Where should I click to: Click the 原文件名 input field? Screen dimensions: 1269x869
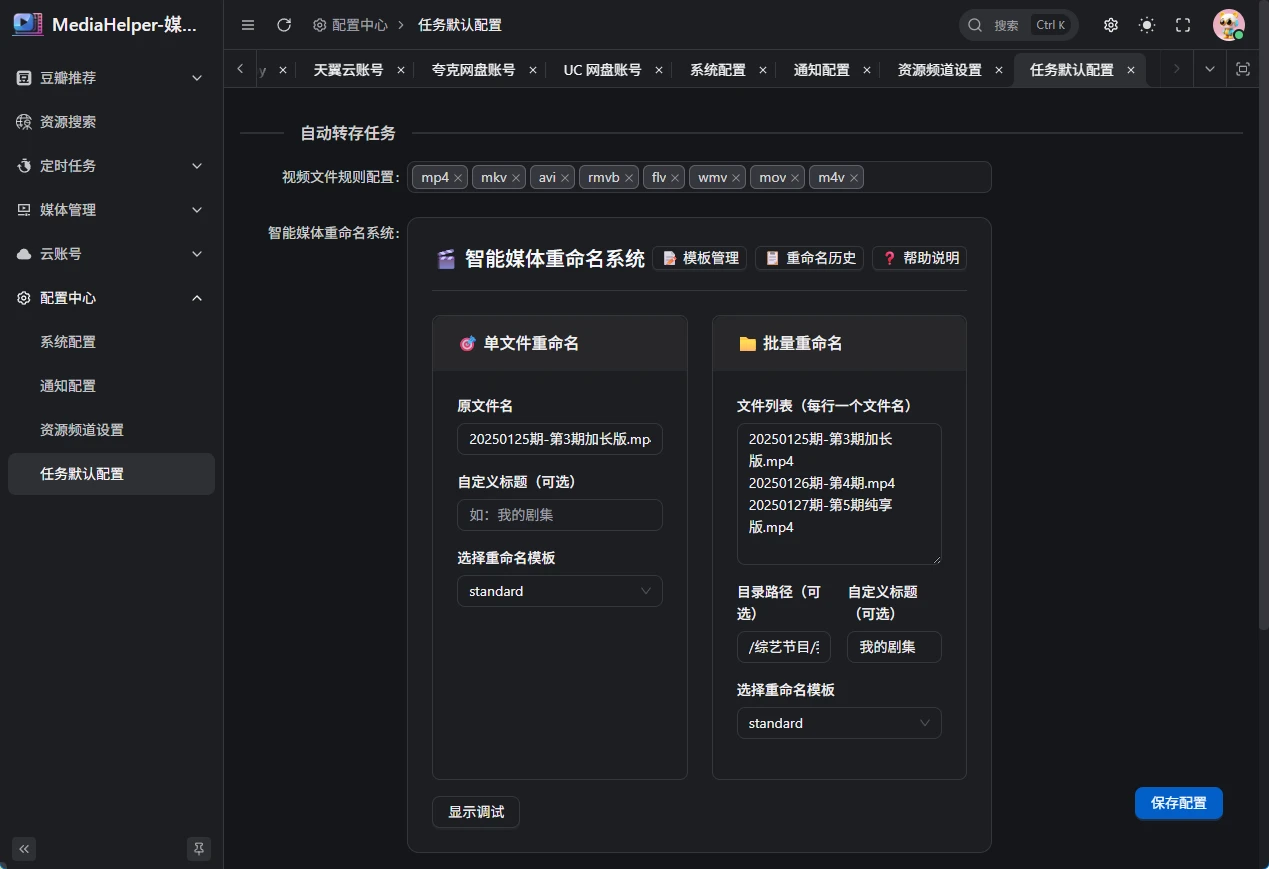pyautogui.click(x=559, y=439)
